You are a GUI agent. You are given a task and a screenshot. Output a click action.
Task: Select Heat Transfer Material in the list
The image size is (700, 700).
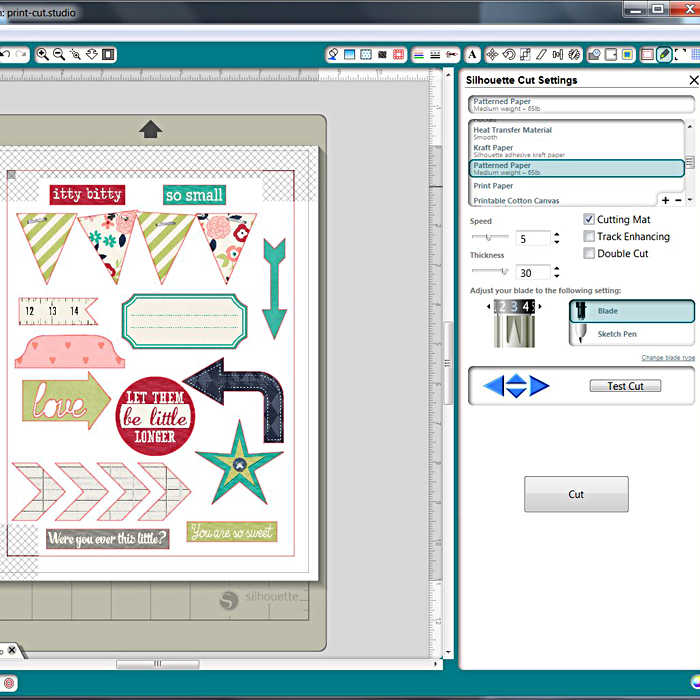coord(576,133)
